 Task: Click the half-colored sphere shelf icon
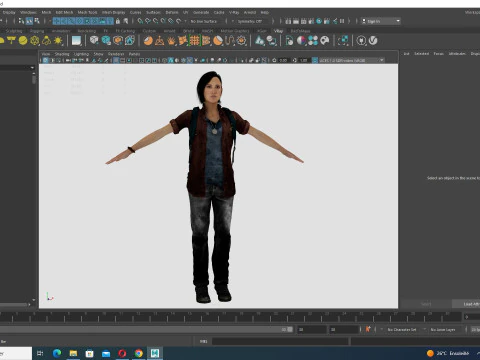click(x=301, y=41)
